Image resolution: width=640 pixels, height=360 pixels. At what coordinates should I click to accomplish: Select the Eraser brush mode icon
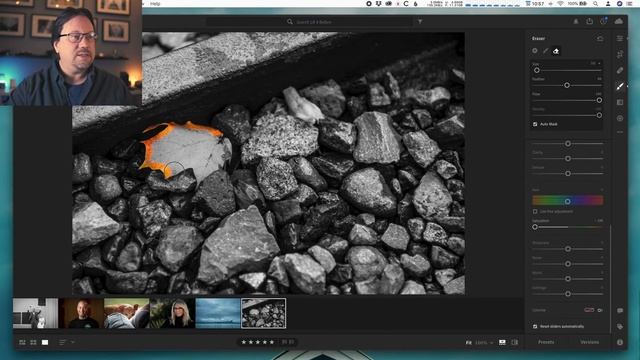pyautogui.click(x=556, y=51)
